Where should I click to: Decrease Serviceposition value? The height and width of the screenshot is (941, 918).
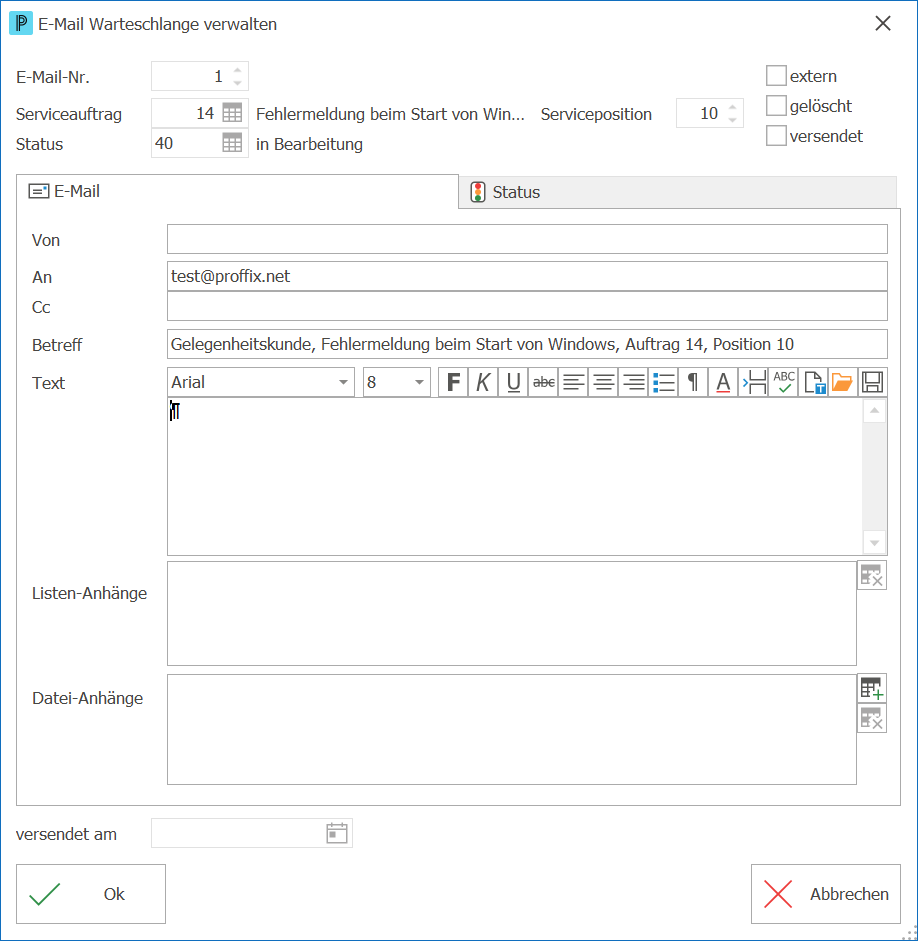(x=733, y=120)
